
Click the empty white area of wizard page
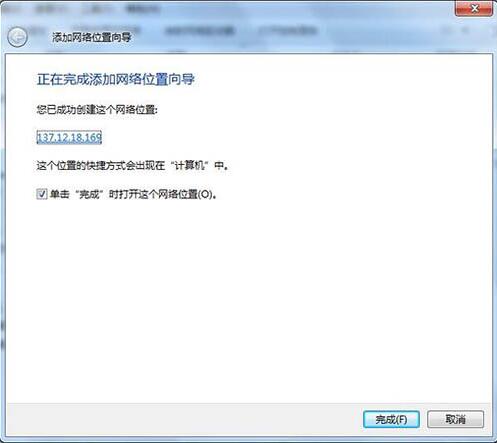[x=248, y=300]
